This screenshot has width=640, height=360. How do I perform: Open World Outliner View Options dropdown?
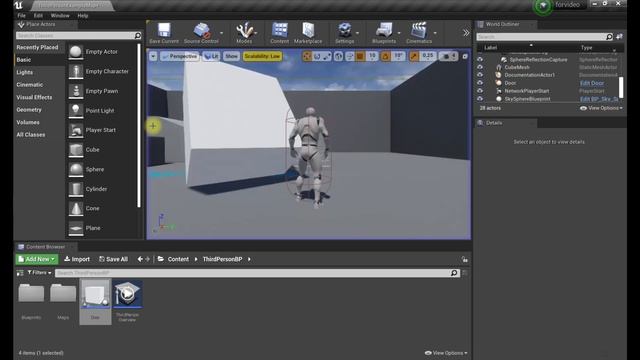(x=601, y=108)
